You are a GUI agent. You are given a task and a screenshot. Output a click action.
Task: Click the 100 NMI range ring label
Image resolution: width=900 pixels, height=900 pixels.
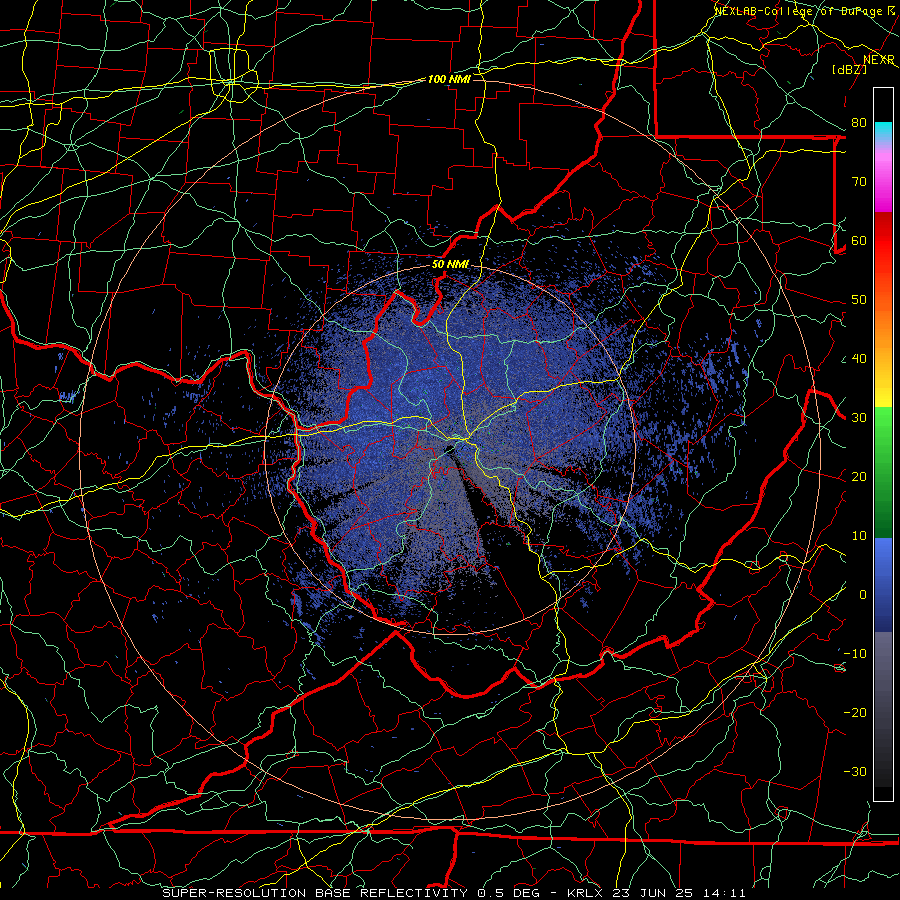click(x=449, y=79)
